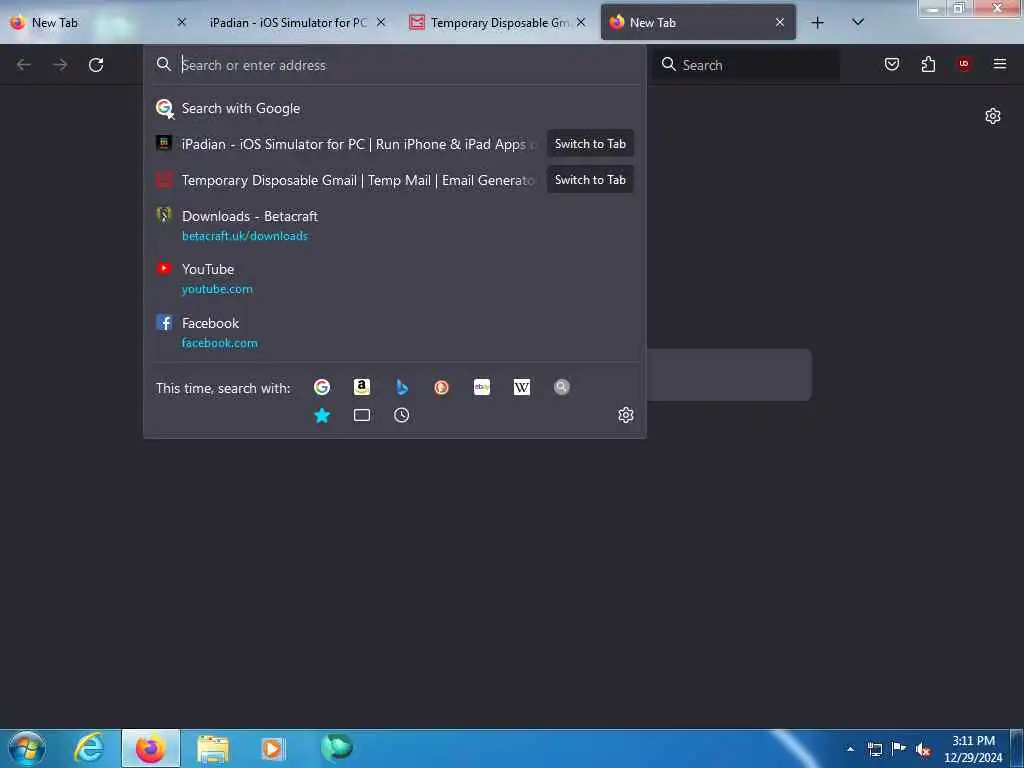1024x768 pixels.
Task: Show hidden tray icons arrow
Action: [850, 749]
